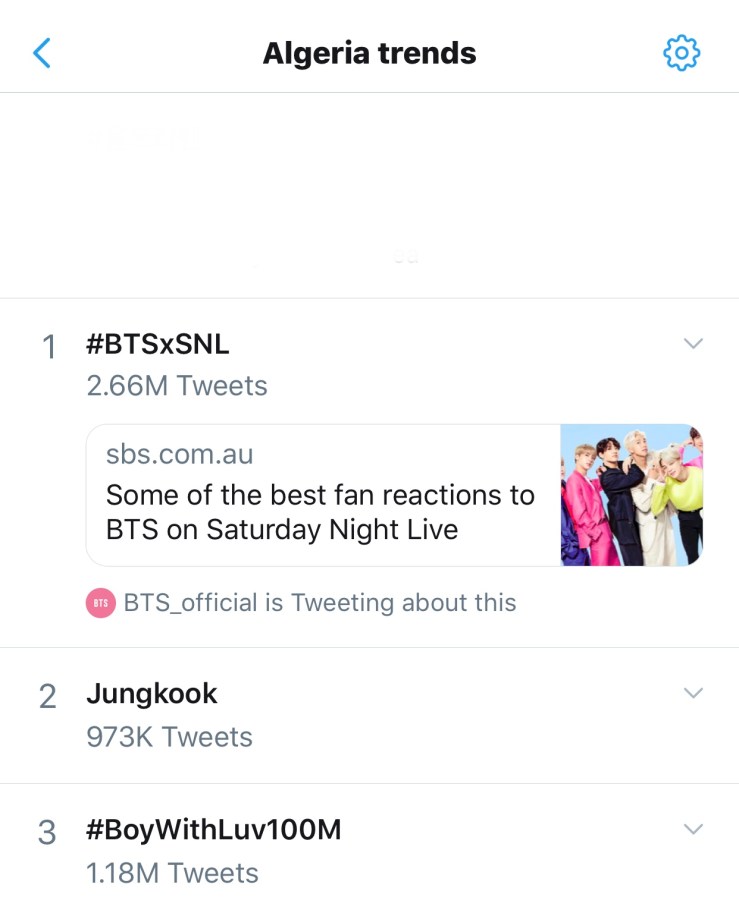This screenshot has width=739, height=913.
Task: Tap the BTS group photo thumbnail
Action: pos(631,495)
